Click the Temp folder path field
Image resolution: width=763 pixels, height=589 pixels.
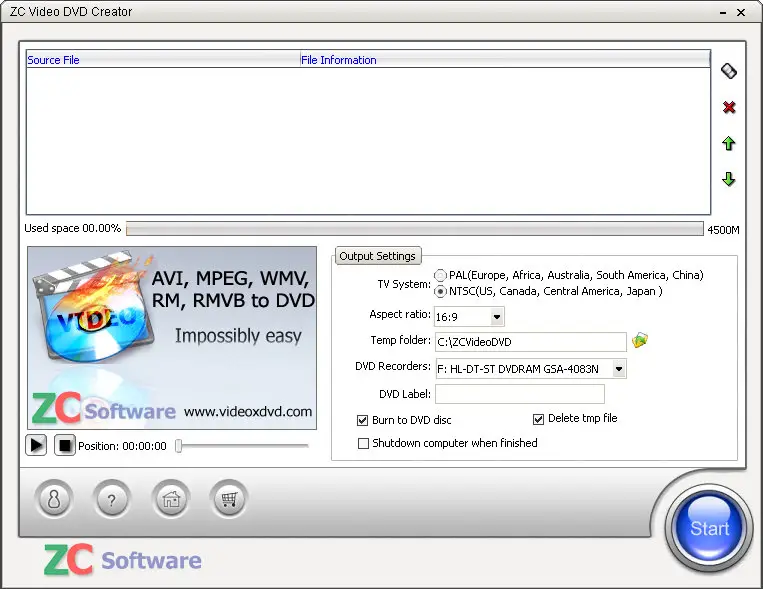(x=530, y=342)
